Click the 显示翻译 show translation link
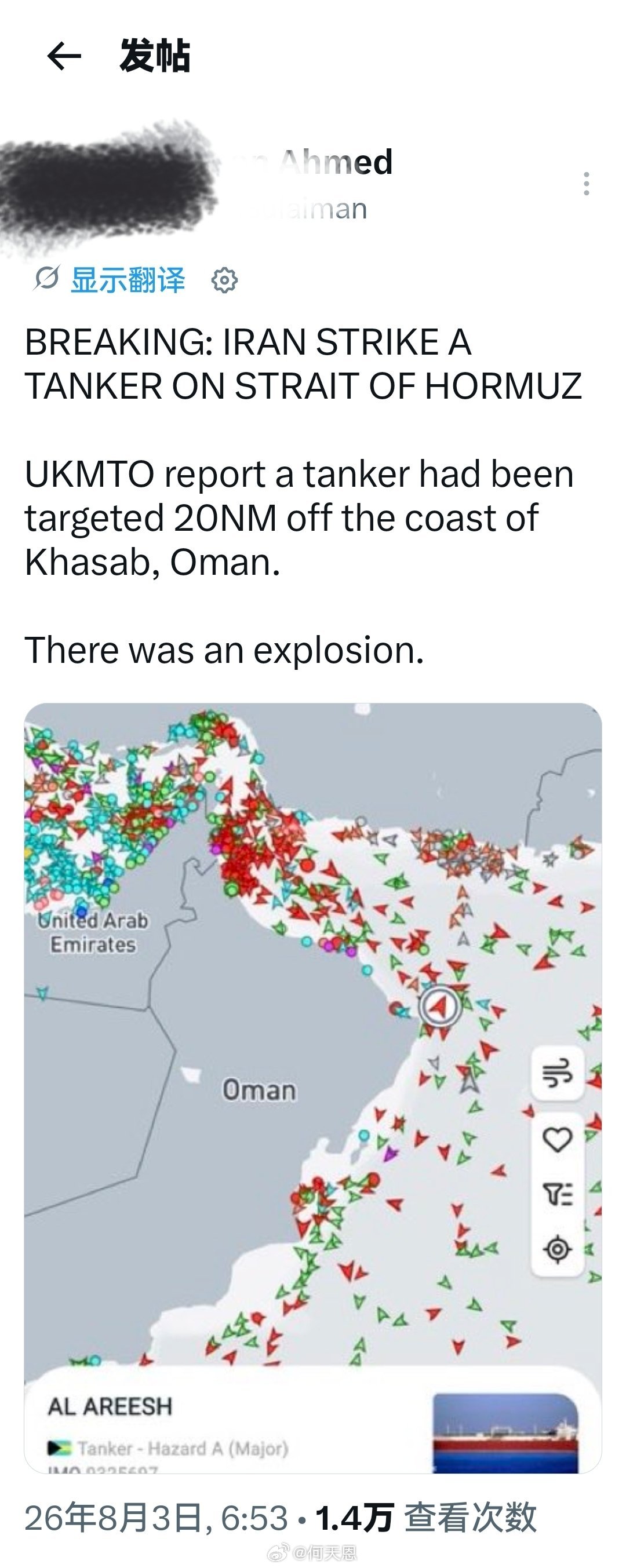Viewport: 626px width, 1568px height. 128,280
